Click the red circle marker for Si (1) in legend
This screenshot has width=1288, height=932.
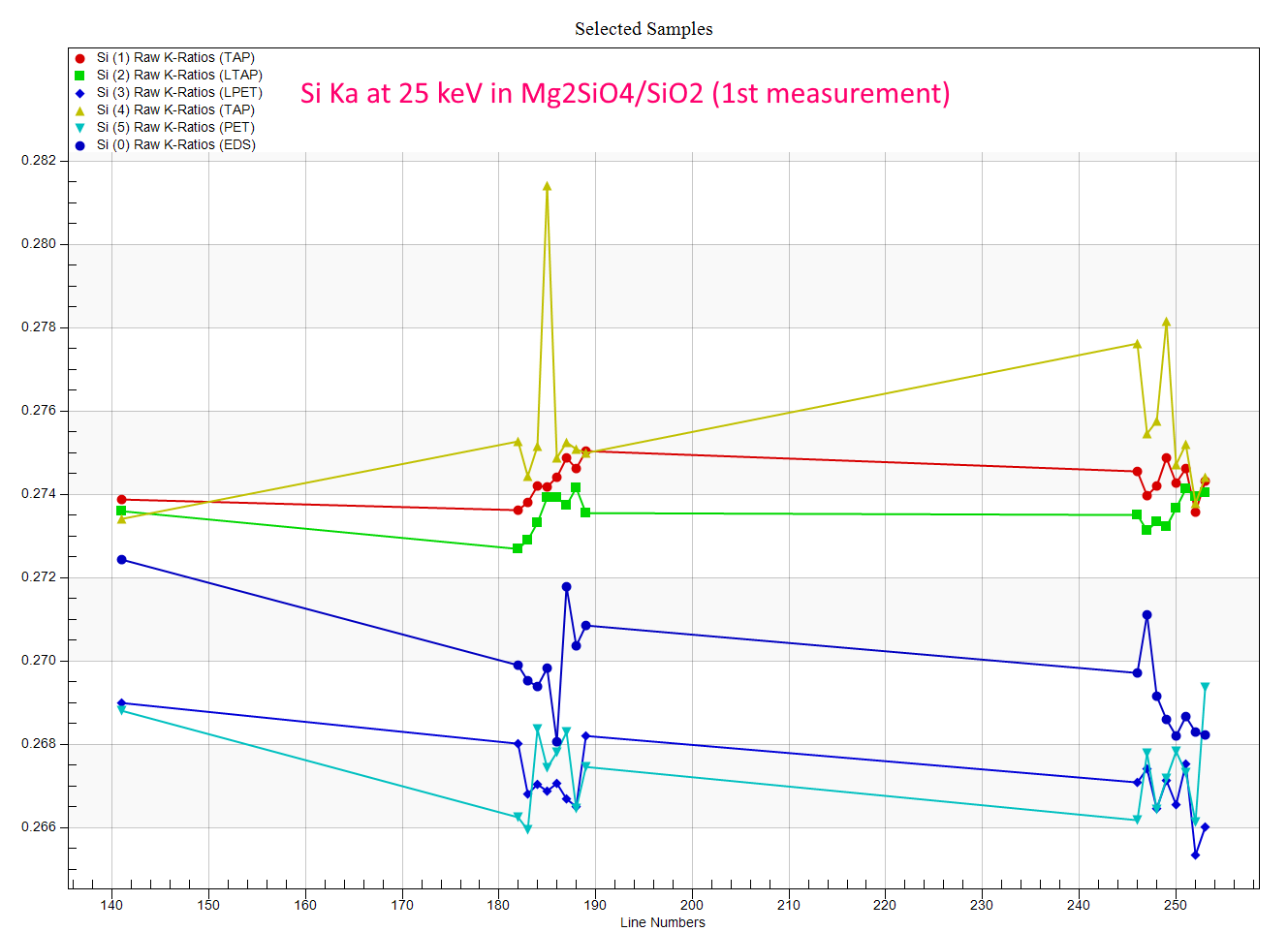pos(79,58)
